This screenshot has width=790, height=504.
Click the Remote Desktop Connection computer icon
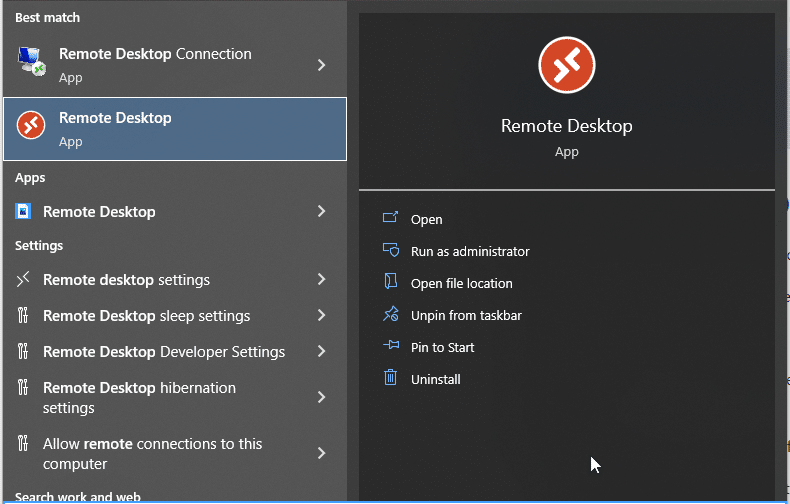[31, 61]
